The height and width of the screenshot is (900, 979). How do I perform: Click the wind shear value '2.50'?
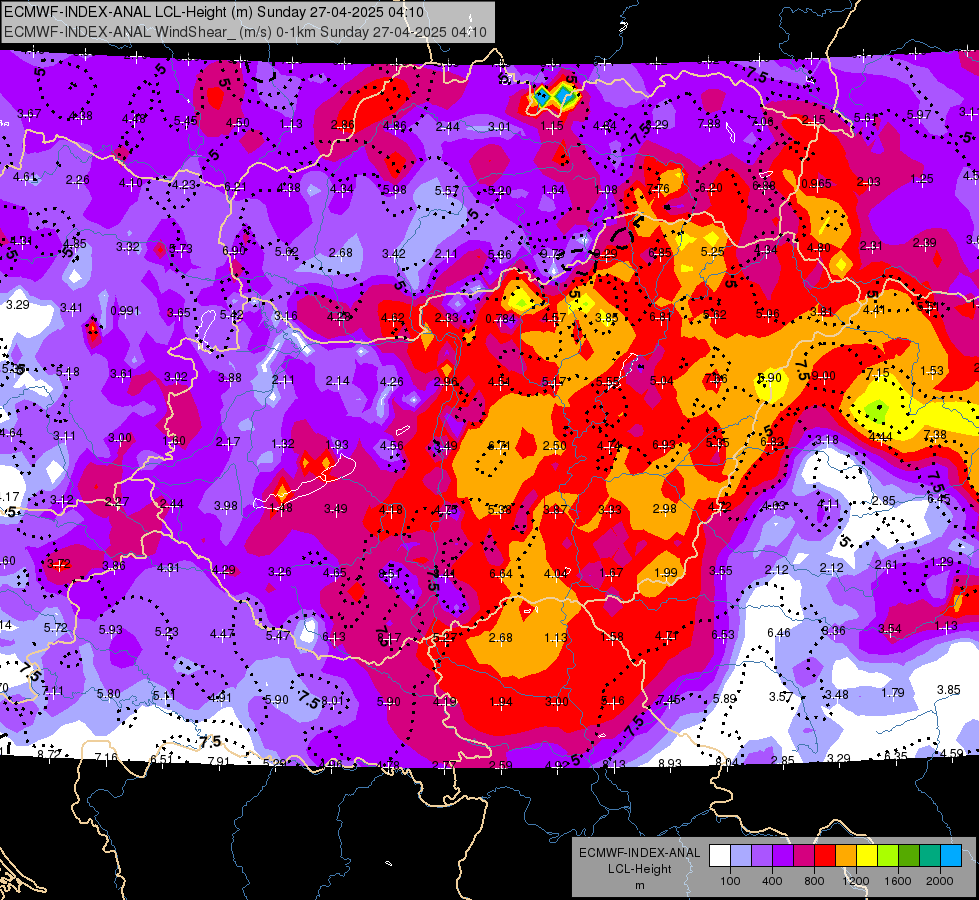[554, 445]
